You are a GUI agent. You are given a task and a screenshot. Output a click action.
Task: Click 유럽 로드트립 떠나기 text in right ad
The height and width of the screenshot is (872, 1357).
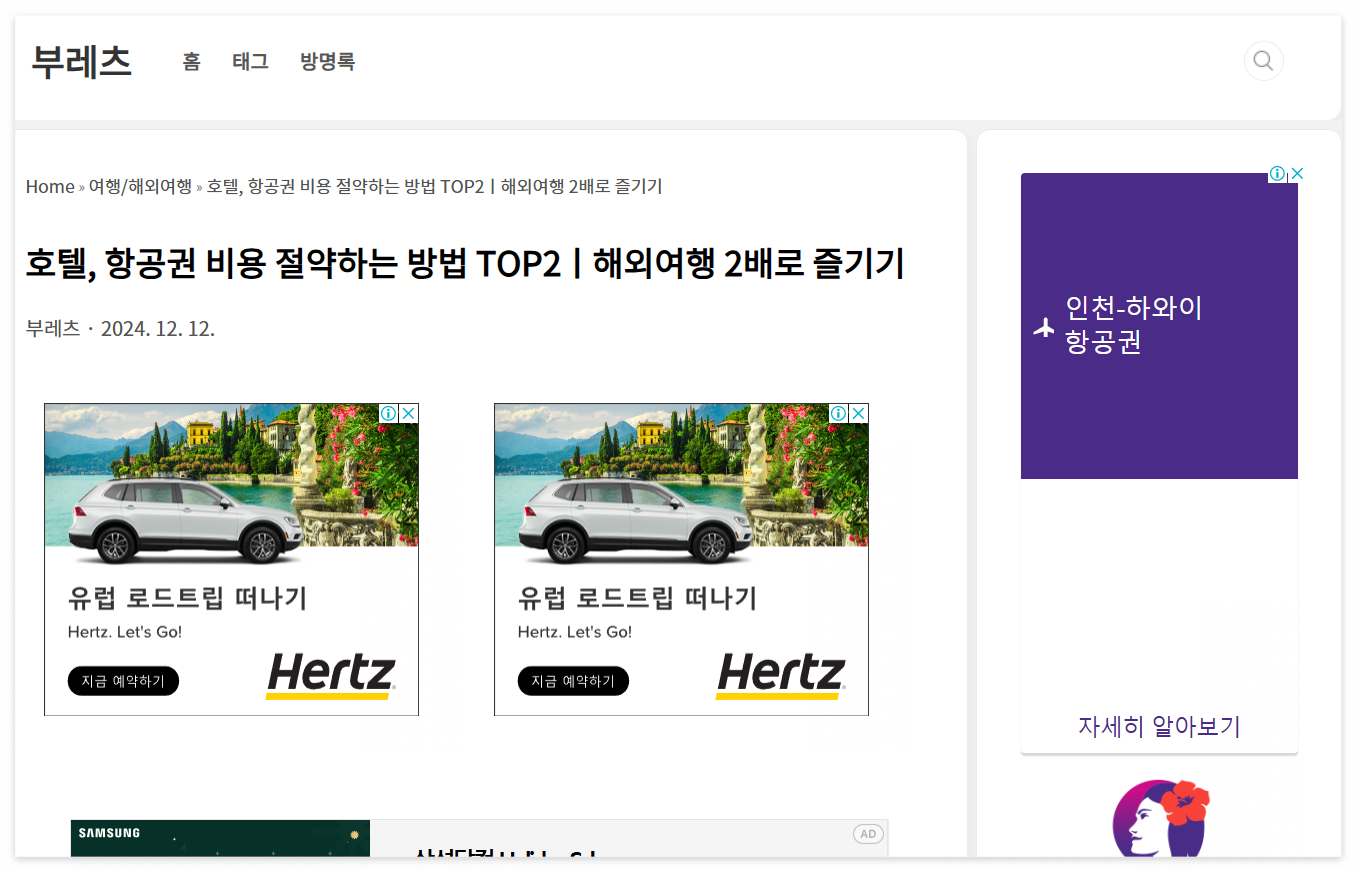coord(637,598)
